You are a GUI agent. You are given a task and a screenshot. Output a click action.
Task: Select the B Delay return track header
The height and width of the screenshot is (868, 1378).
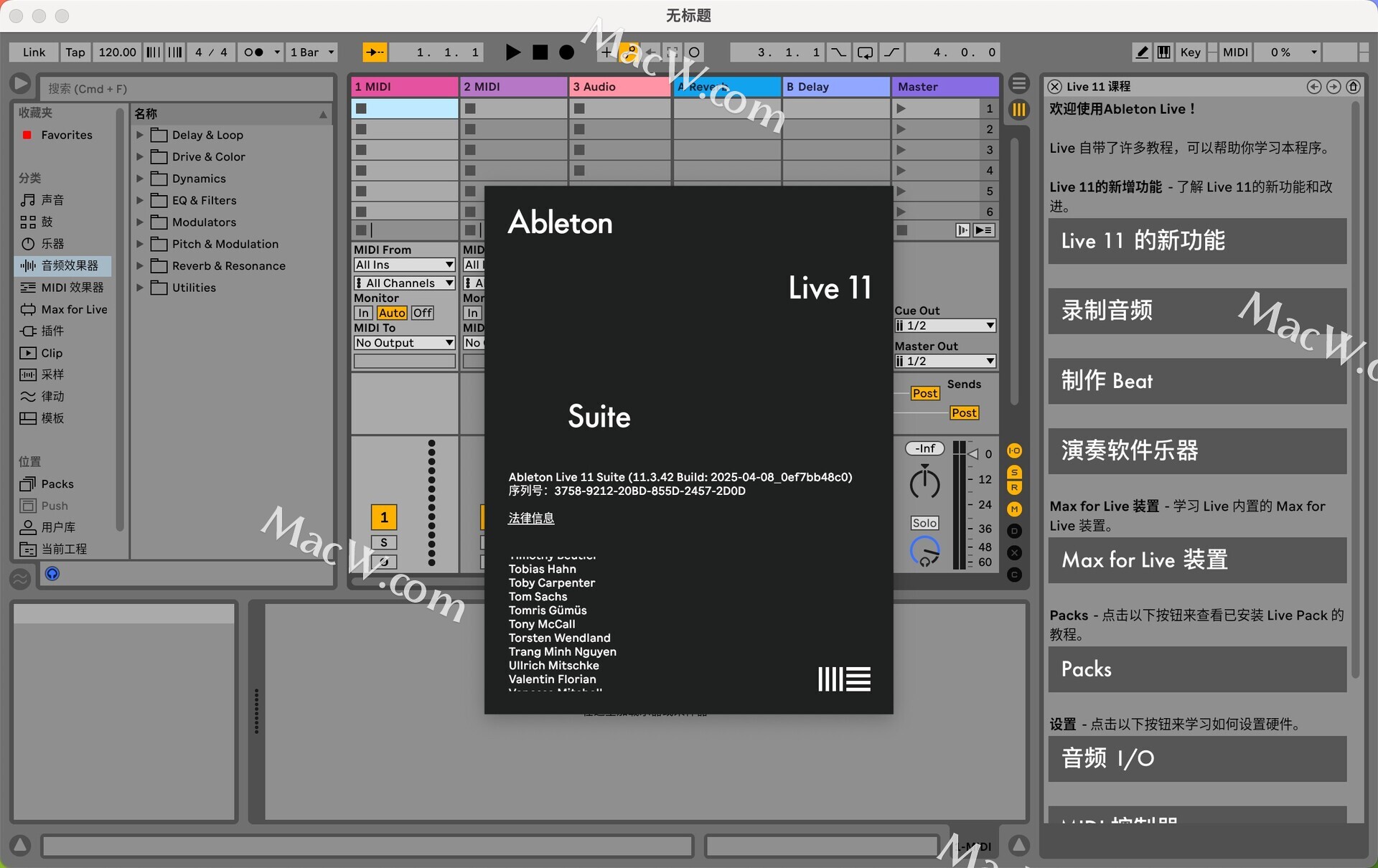coord(836,87)
